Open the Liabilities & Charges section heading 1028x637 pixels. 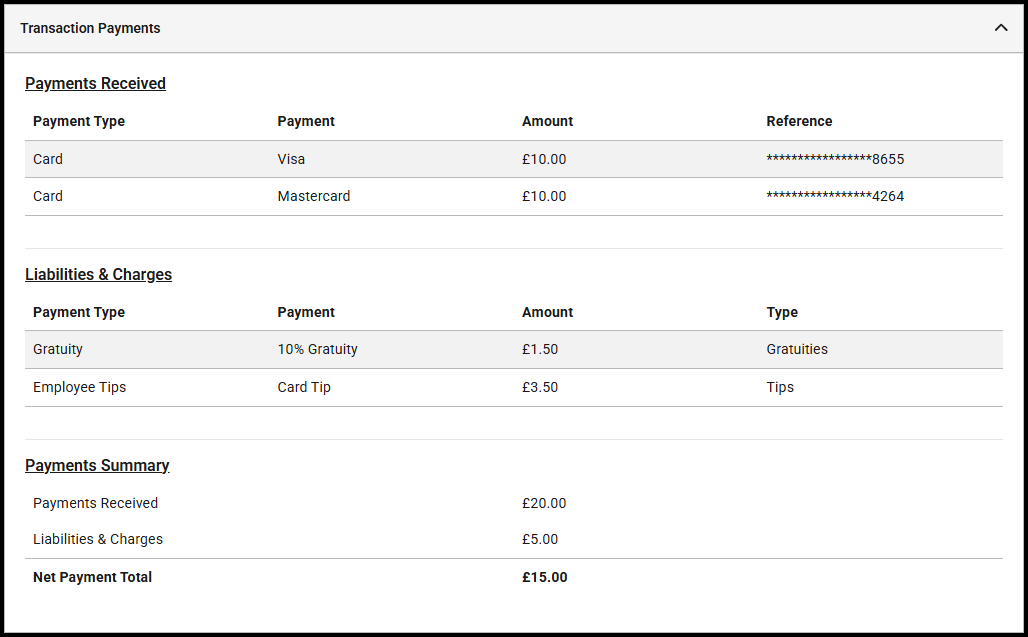98,275
